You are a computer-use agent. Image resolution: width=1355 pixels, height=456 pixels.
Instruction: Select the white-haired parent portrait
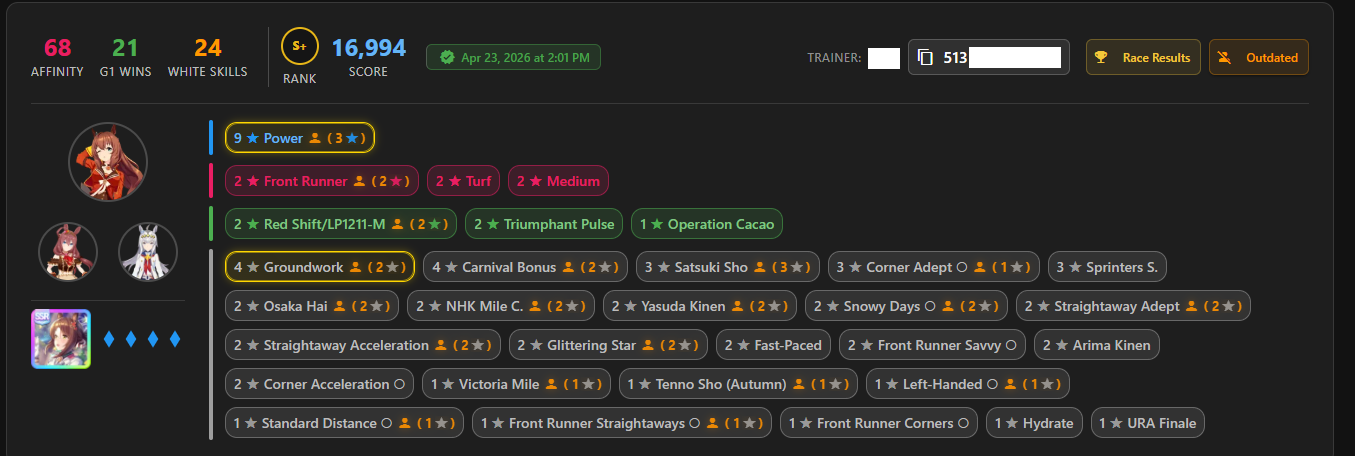[x=148, y=252]
